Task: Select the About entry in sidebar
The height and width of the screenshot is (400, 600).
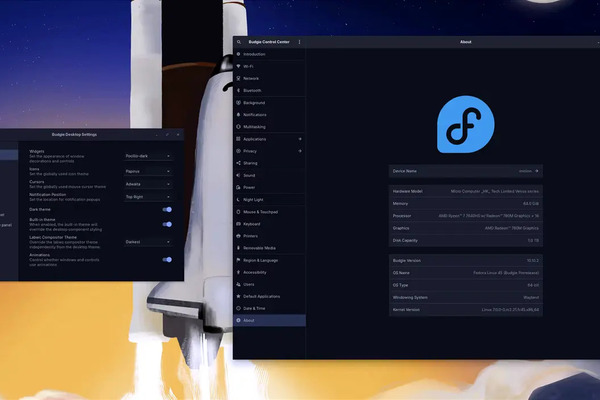Action: (269, 320)
